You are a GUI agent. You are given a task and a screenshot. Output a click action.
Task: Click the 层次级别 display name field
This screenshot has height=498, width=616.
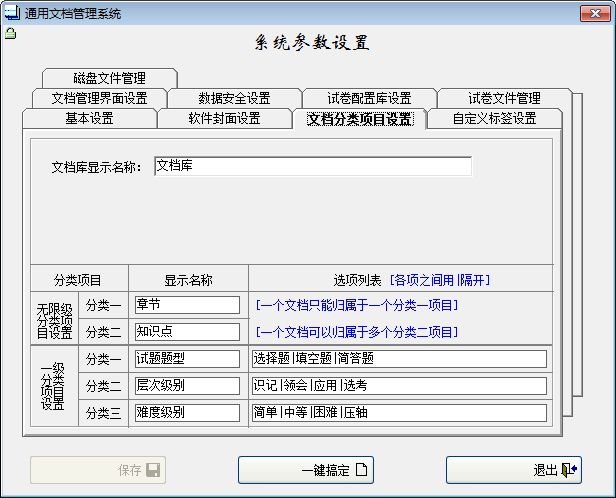coord(187,386)
